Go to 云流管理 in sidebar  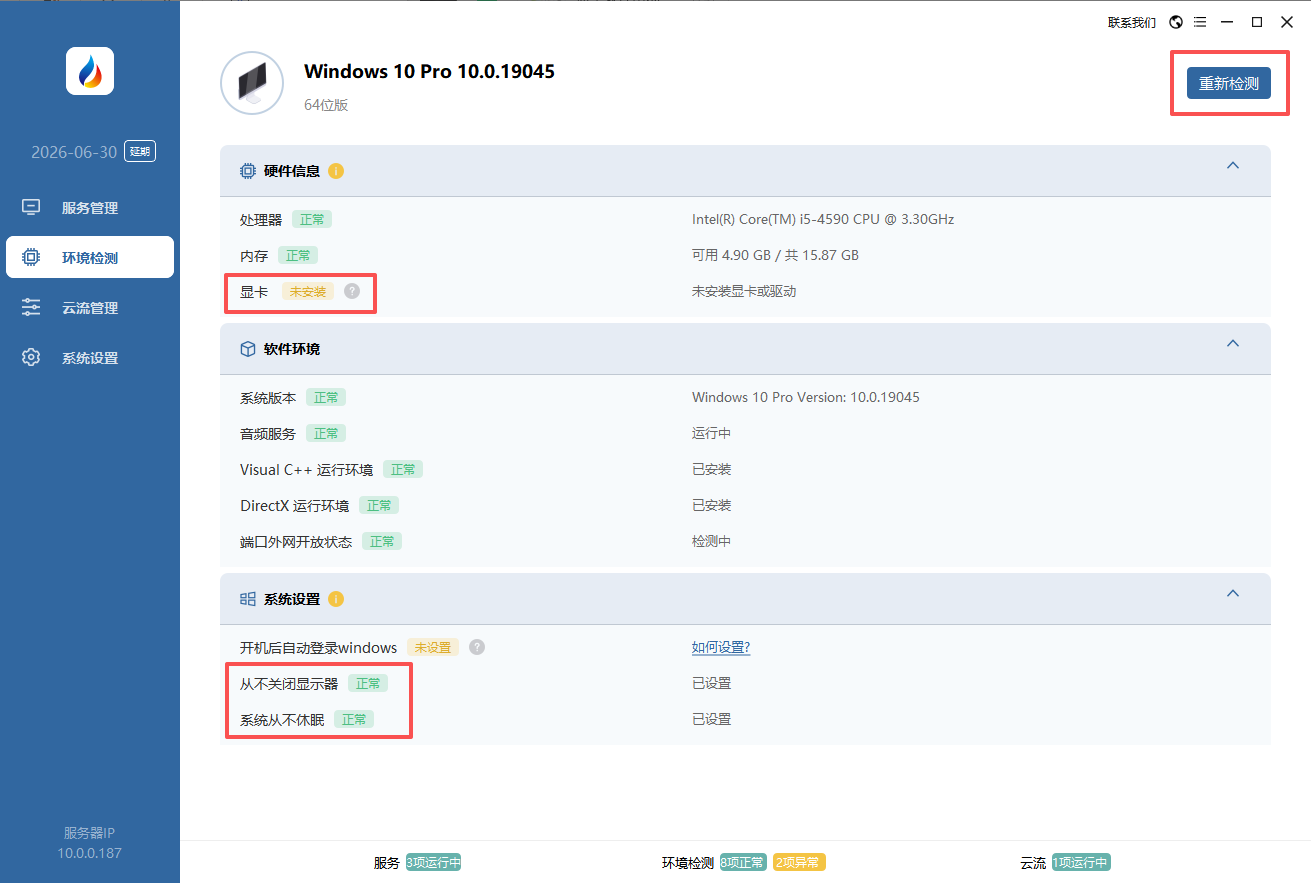point(90,308)
